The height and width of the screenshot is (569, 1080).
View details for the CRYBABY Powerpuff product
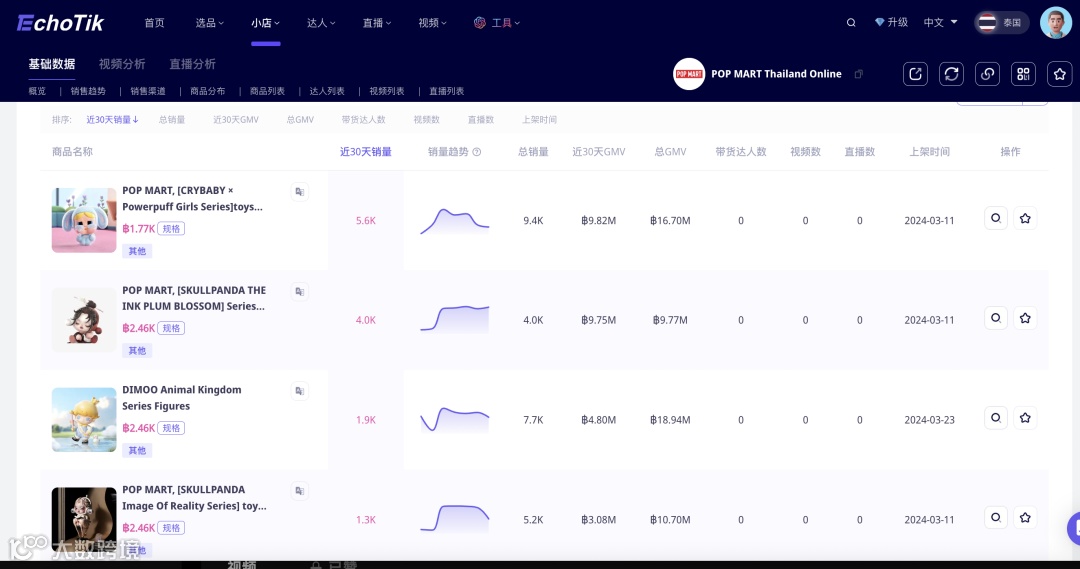tap(996, 218)
